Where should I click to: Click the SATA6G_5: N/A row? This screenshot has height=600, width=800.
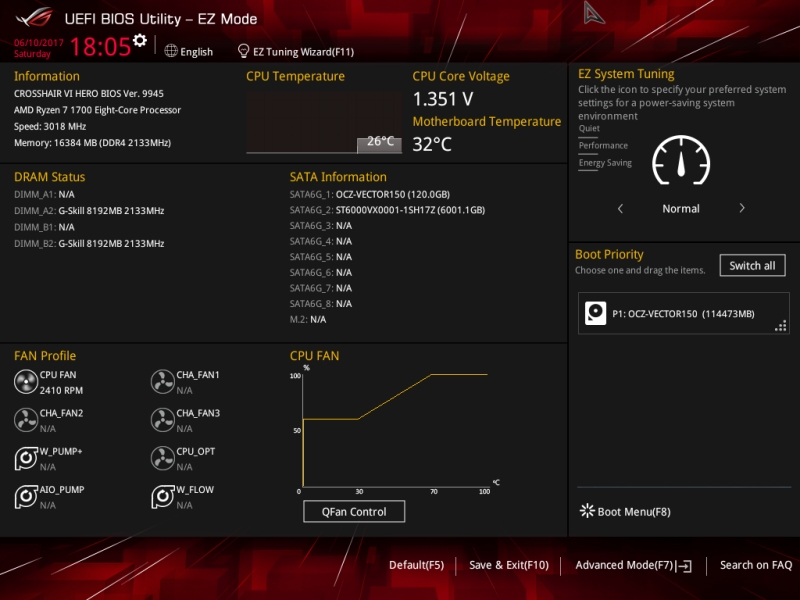(x=321, y=257)
